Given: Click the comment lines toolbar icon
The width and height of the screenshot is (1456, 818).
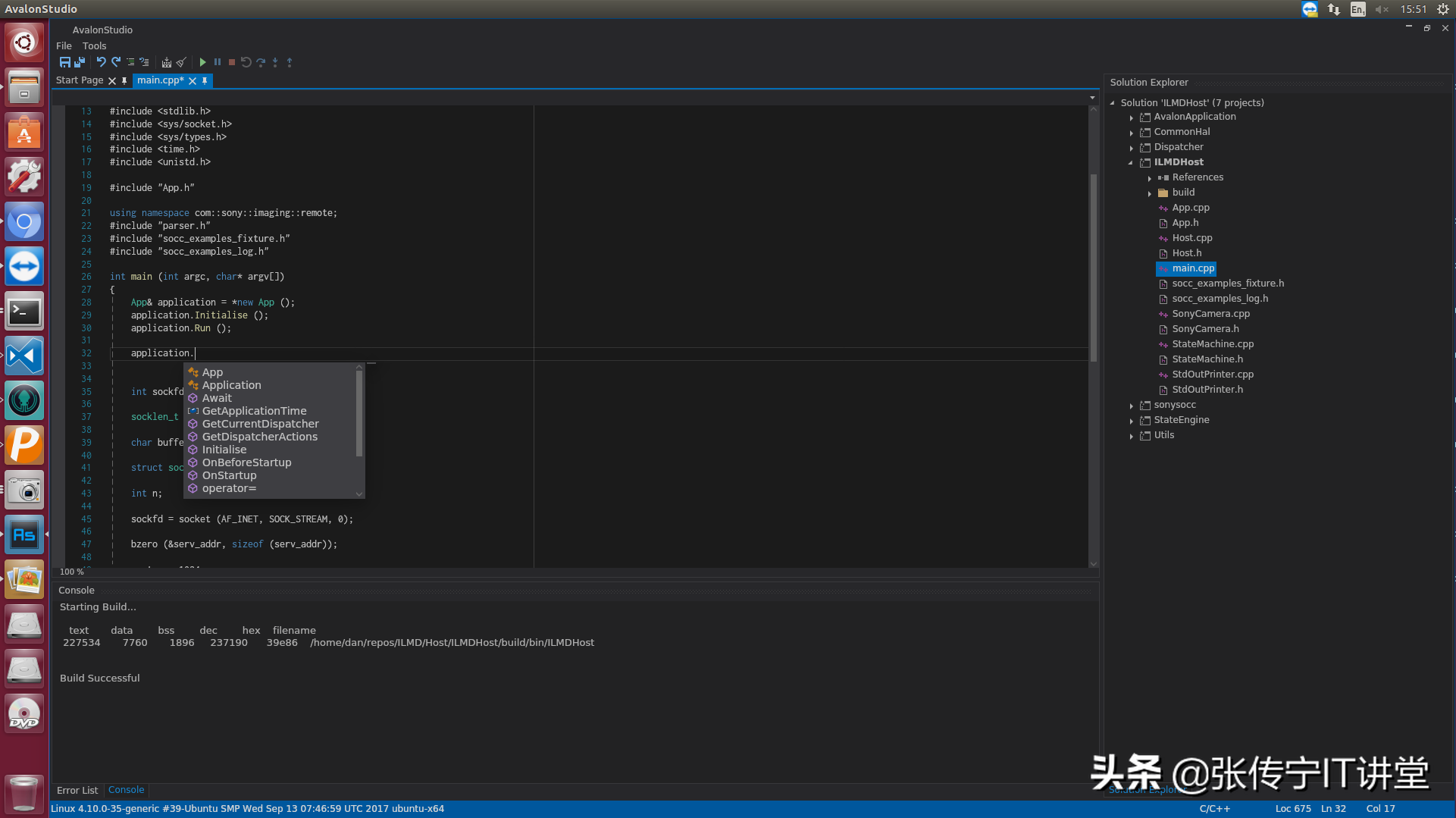Looking at the screenshot, I should 130,62.
